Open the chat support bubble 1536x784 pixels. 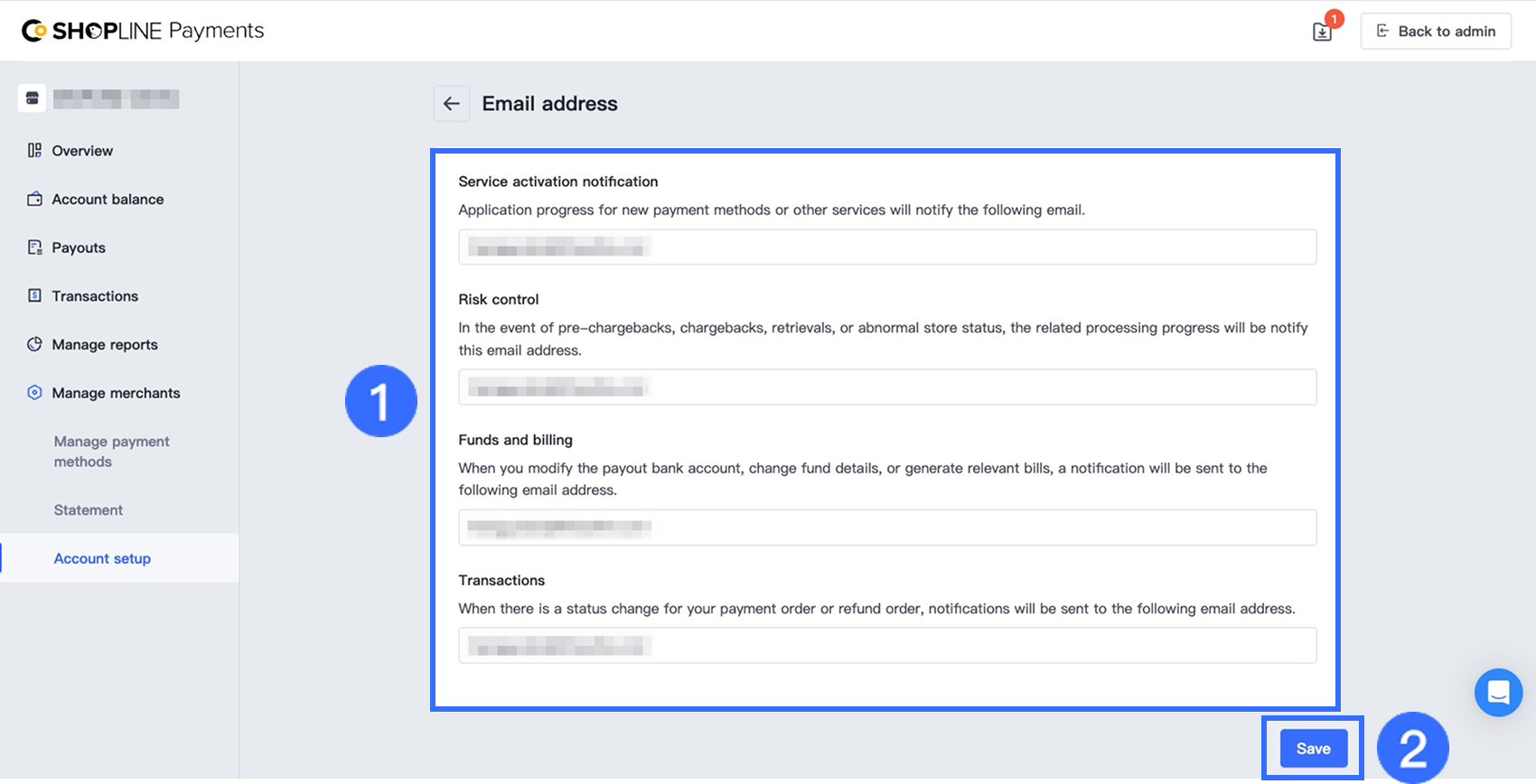pyautogui.click(x=1499, y=693)
